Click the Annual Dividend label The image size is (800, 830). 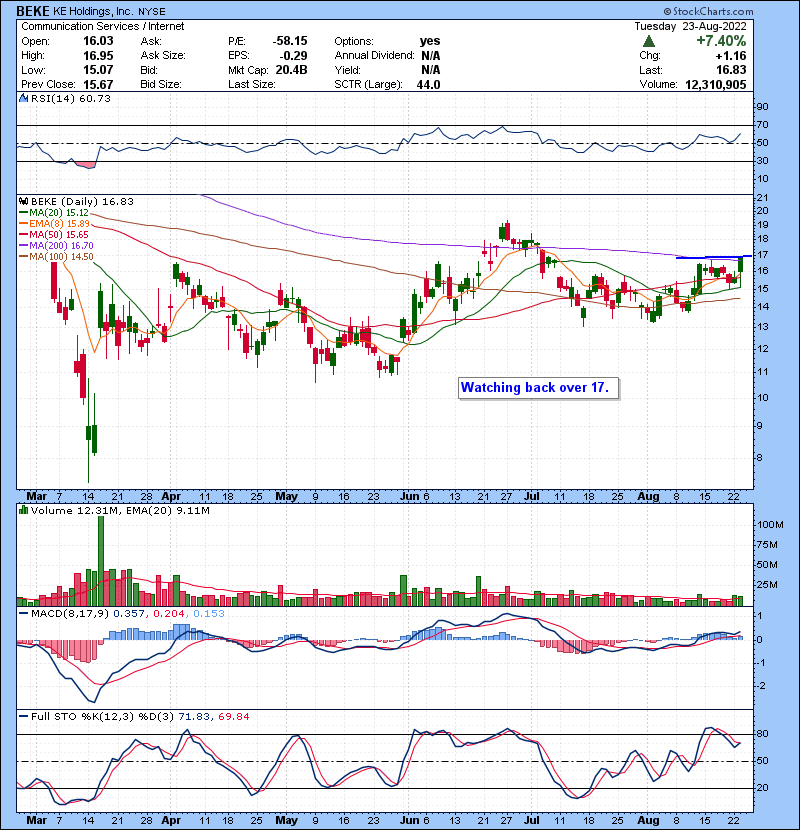click(374, 56)
